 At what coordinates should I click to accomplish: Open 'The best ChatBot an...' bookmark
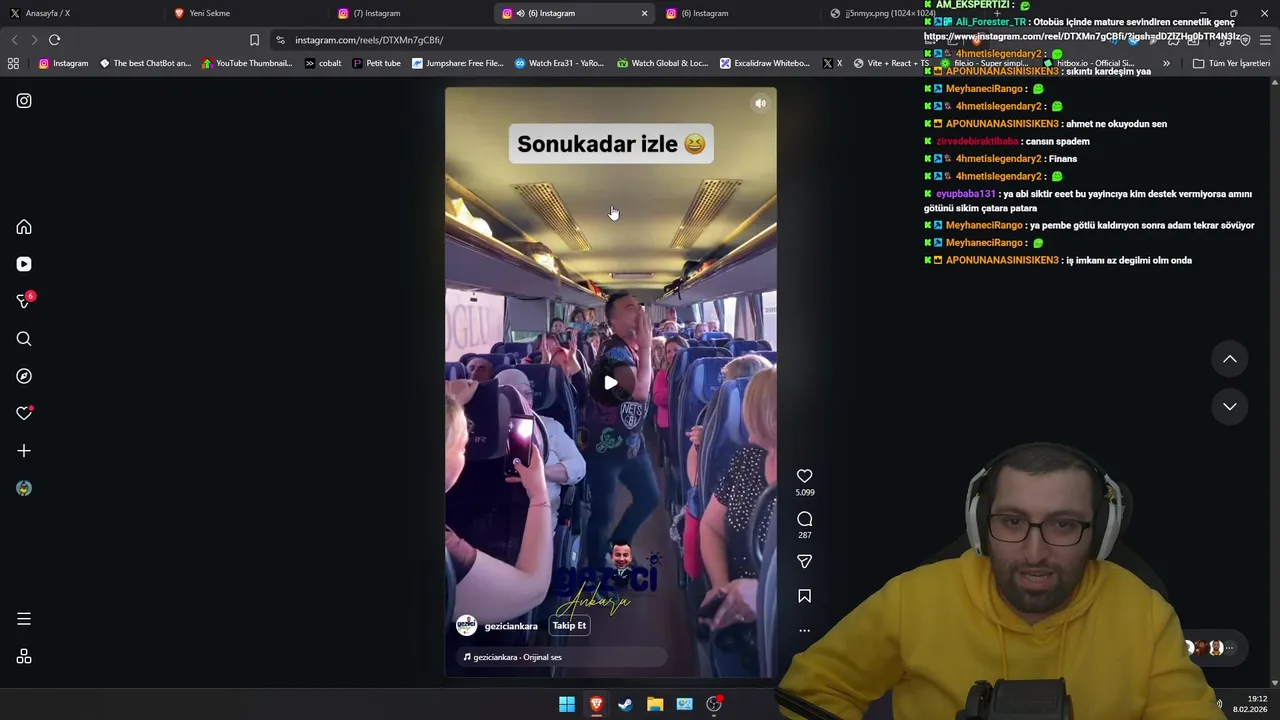coord(145,63)
